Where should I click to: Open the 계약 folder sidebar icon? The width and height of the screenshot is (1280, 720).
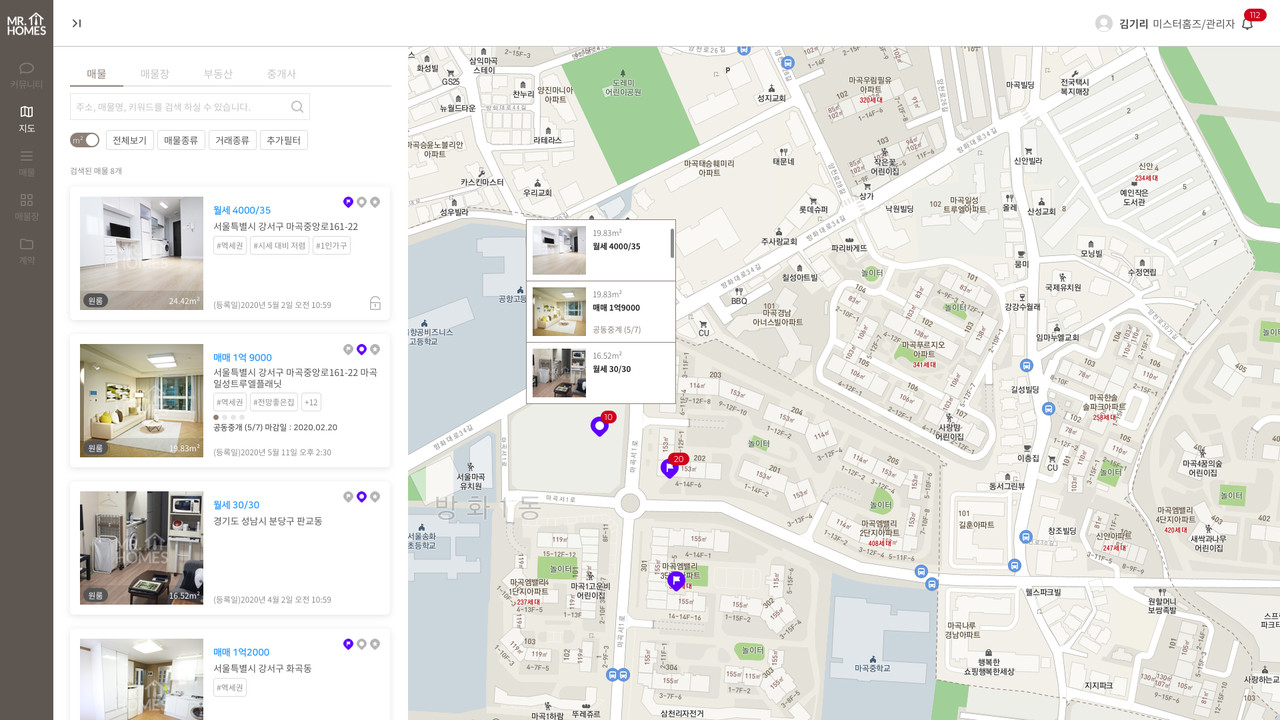pos(26,251)
